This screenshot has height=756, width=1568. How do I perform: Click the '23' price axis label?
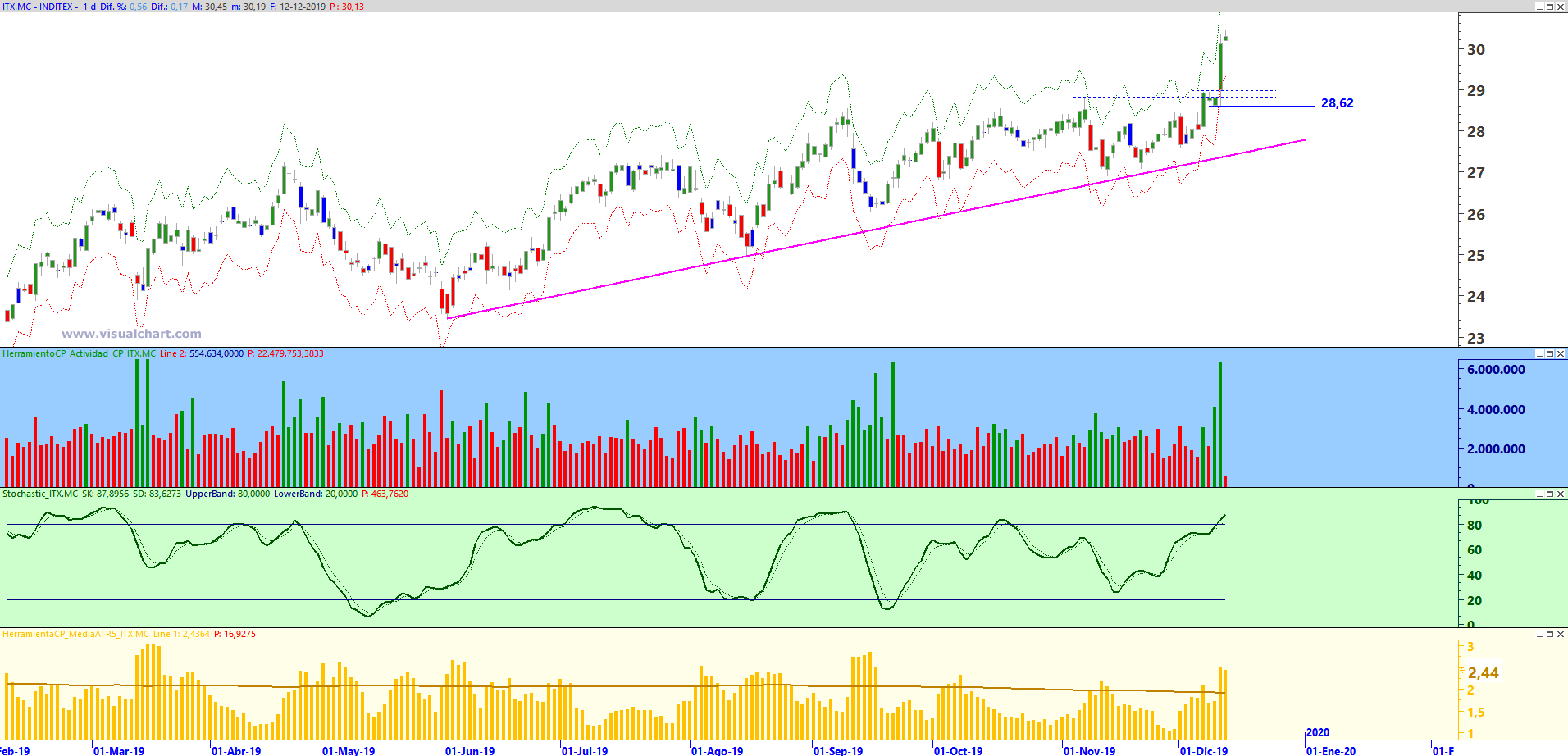click(1476, 338)
